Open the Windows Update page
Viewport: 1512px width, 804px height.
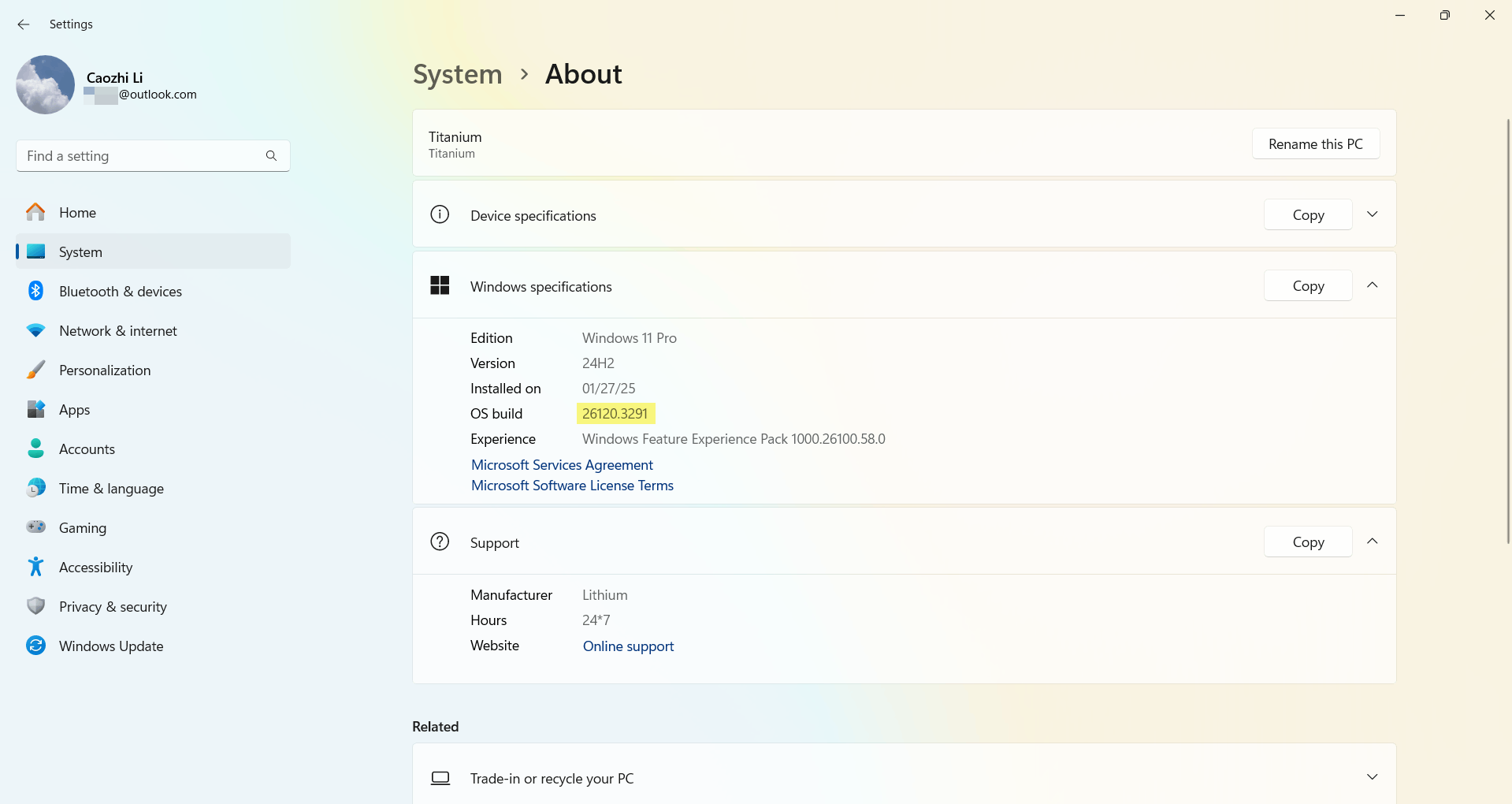153,646
